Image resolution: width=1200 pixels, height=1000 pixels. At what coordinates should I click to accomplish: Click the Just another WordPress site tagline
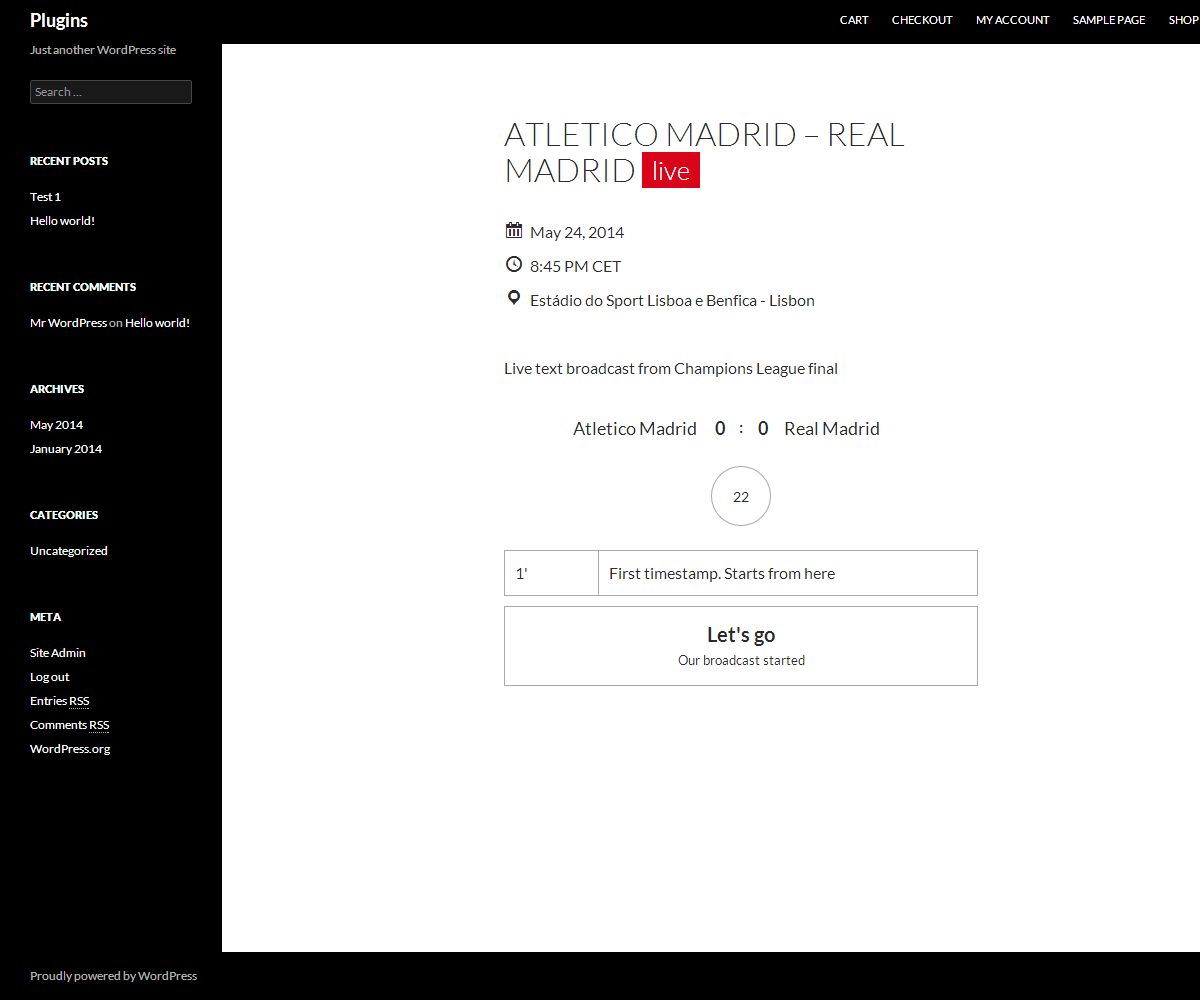tap(103, 50)
